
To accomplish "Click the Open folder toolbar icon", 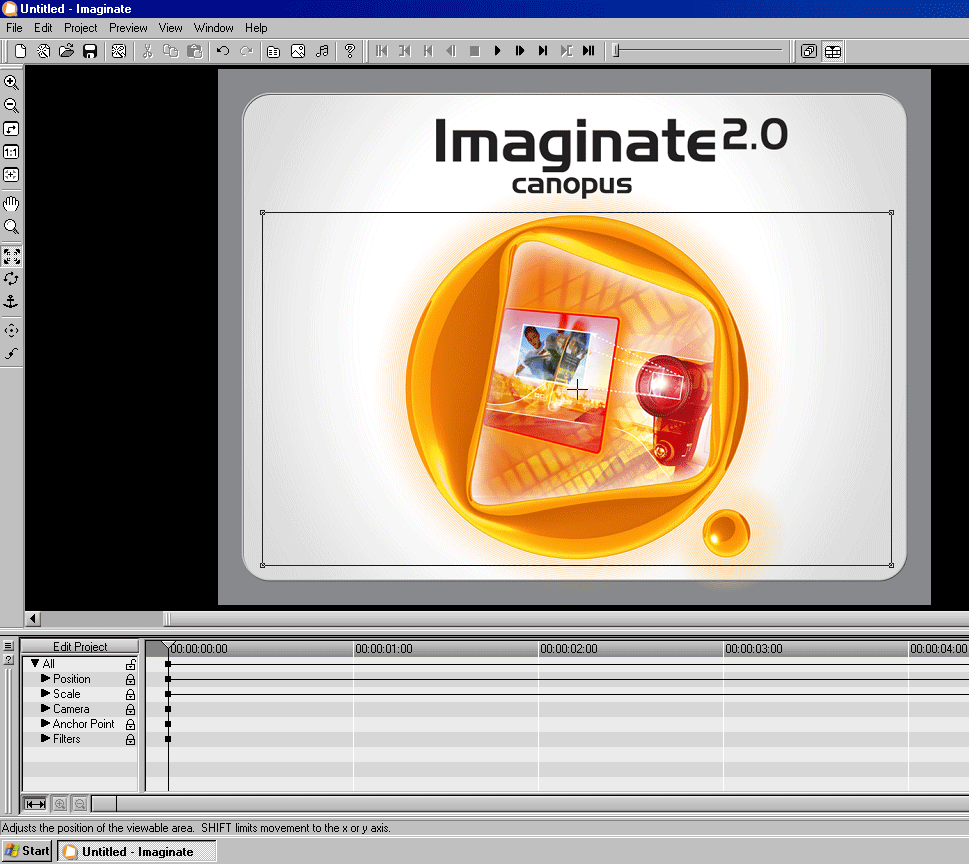I will point(66,51).
